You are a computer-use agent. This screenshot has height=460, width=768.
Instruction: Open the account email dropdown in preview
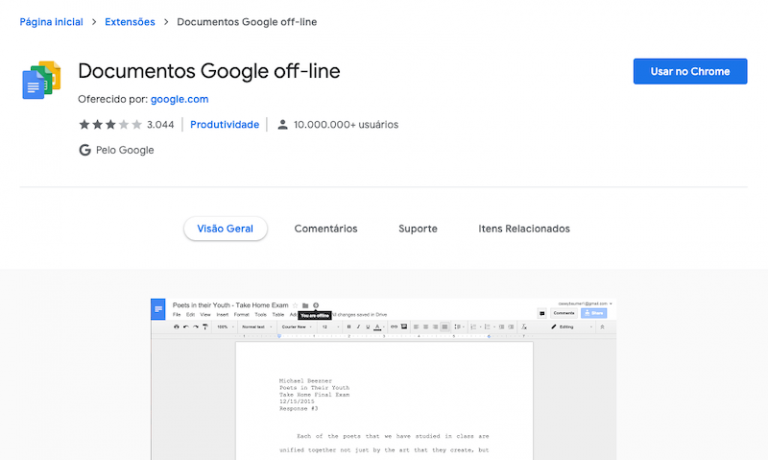(585, 304)
